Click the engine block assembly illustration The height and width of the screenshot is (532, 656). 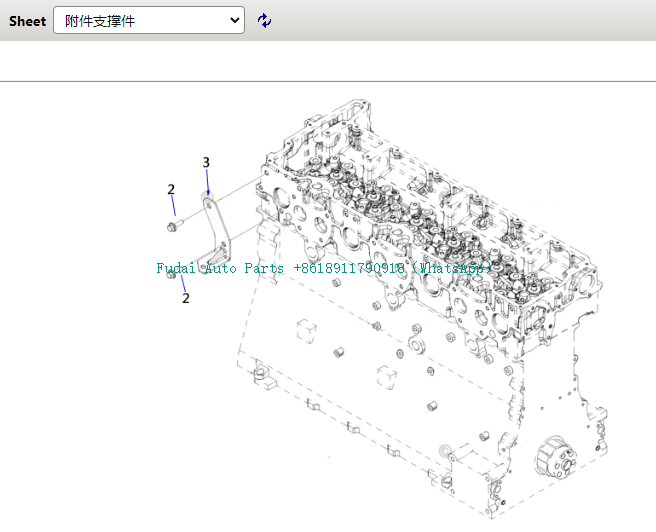(420, 309)
